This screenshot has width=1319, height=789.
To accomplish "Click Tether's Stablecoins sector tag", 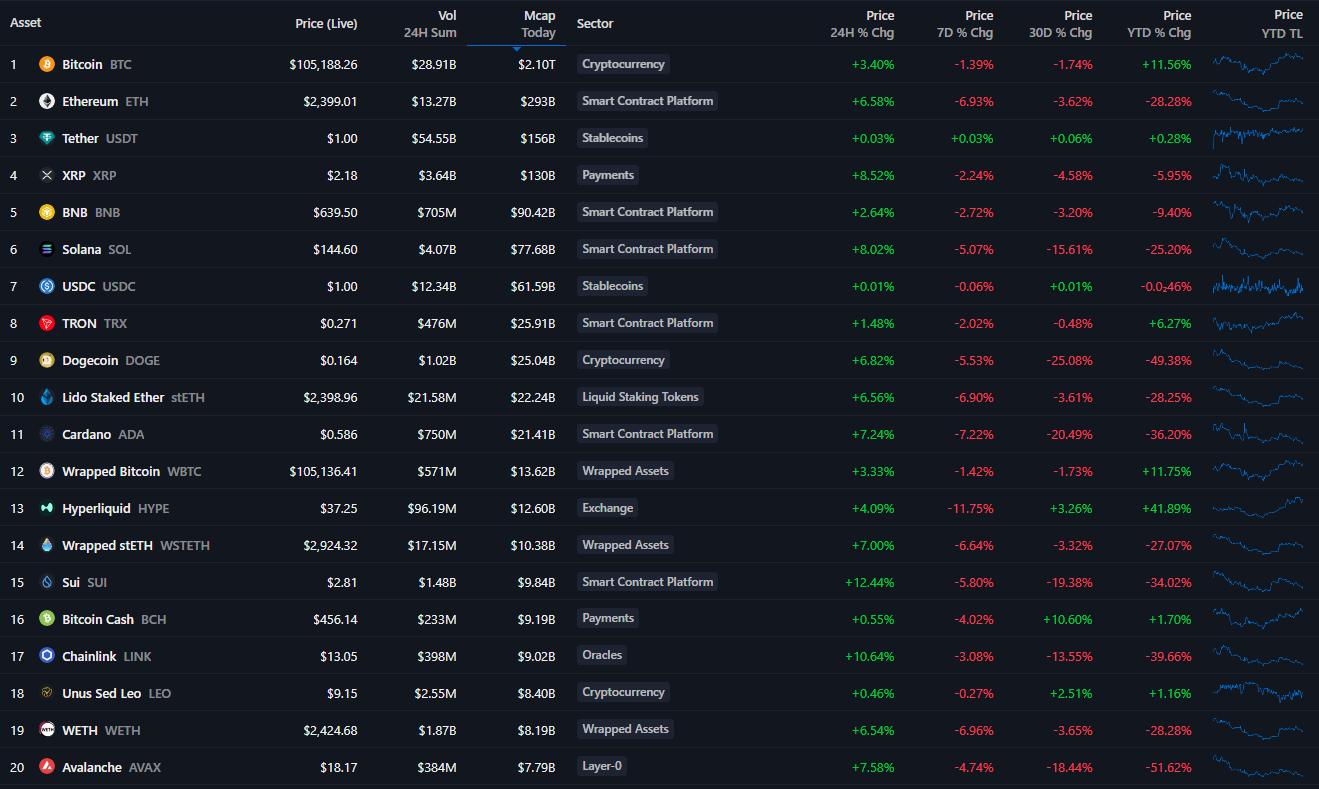I will click(612, 138).
